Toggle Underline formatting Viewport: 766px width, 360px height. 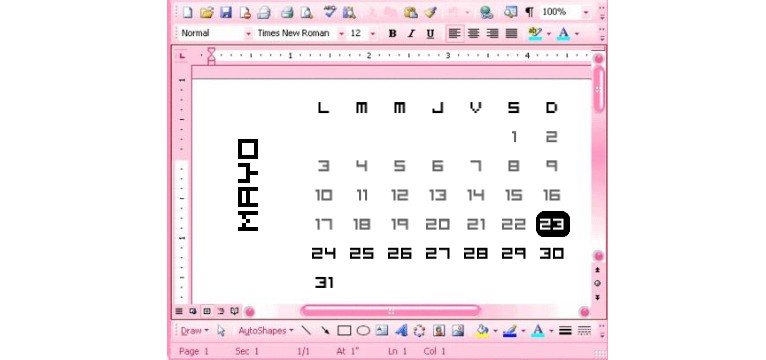pyautogui.click(x=430, y=34)
